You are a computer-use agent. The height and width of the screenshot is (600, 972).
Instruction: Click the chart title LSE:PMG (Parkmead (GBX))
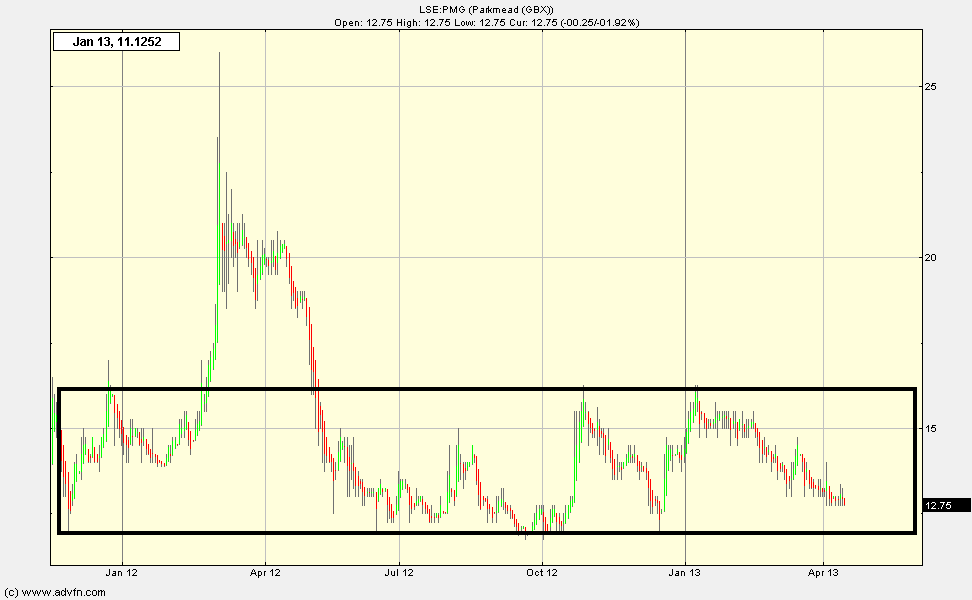487,9
